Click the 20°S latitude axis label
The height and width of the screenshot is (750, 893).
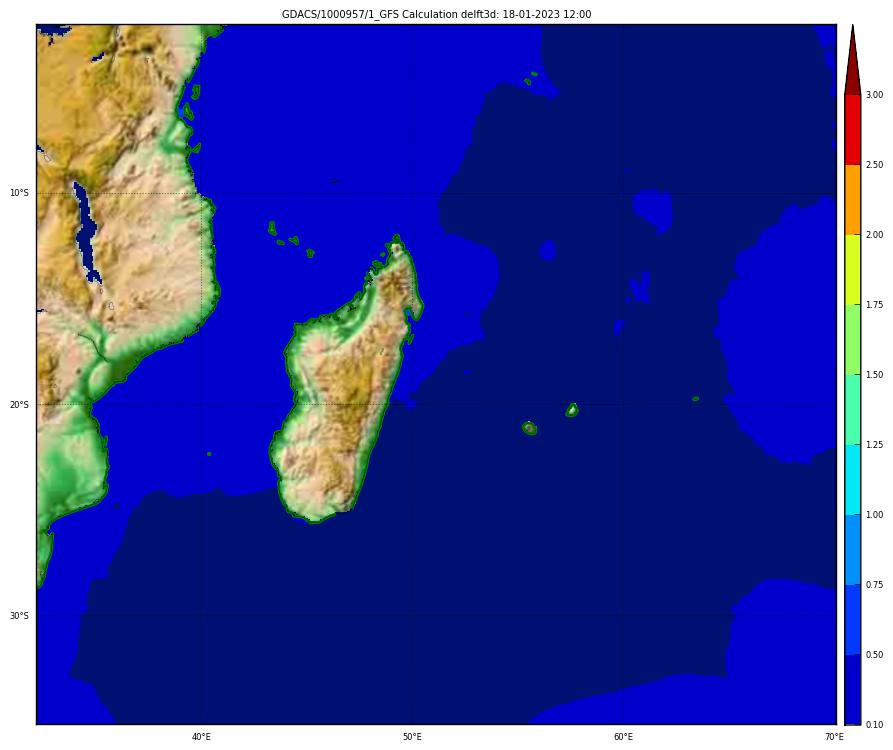pyautogui.click(x=19, y=405)
